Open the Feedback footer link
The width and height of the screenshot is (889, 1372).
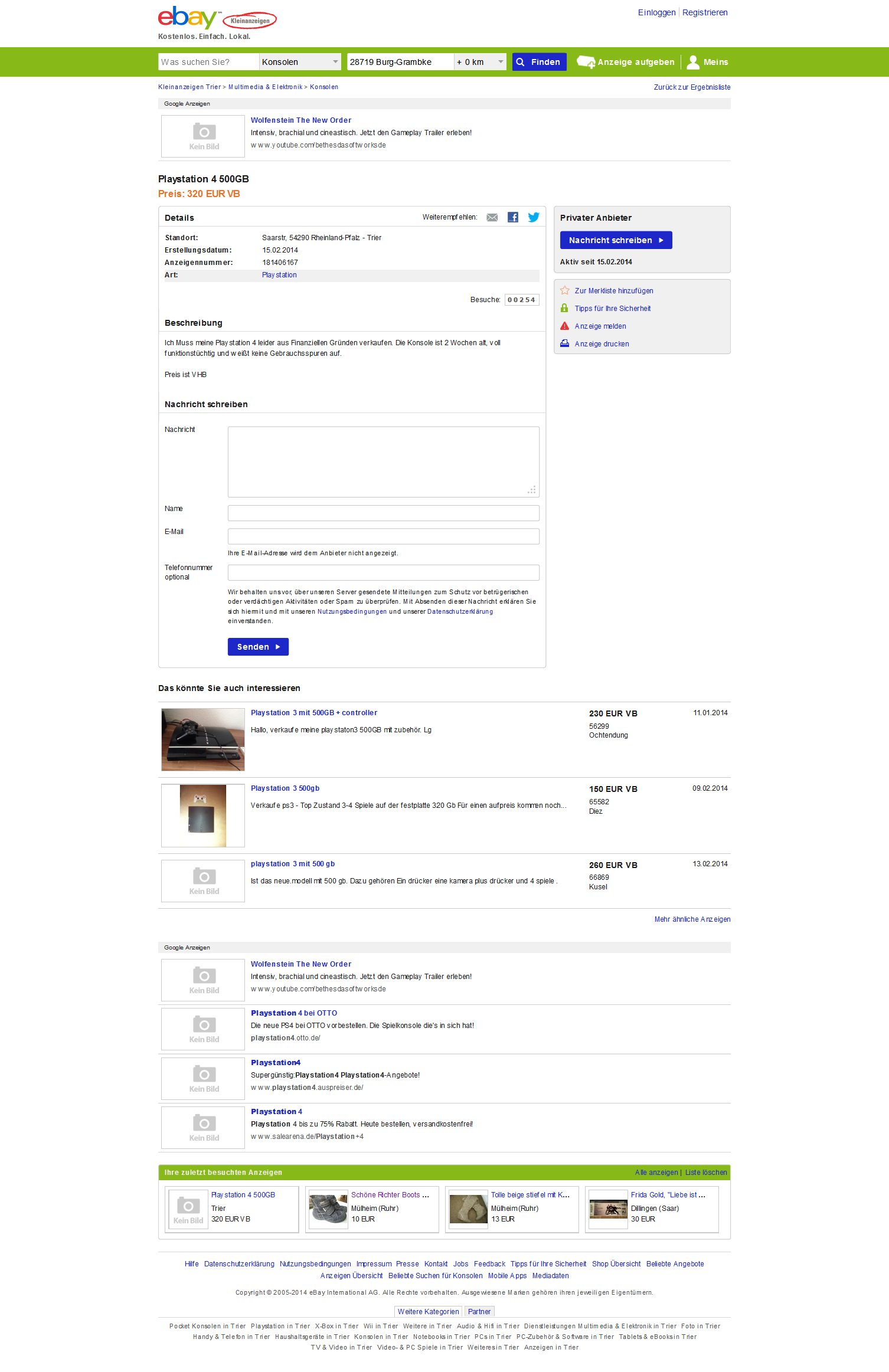489,1264
